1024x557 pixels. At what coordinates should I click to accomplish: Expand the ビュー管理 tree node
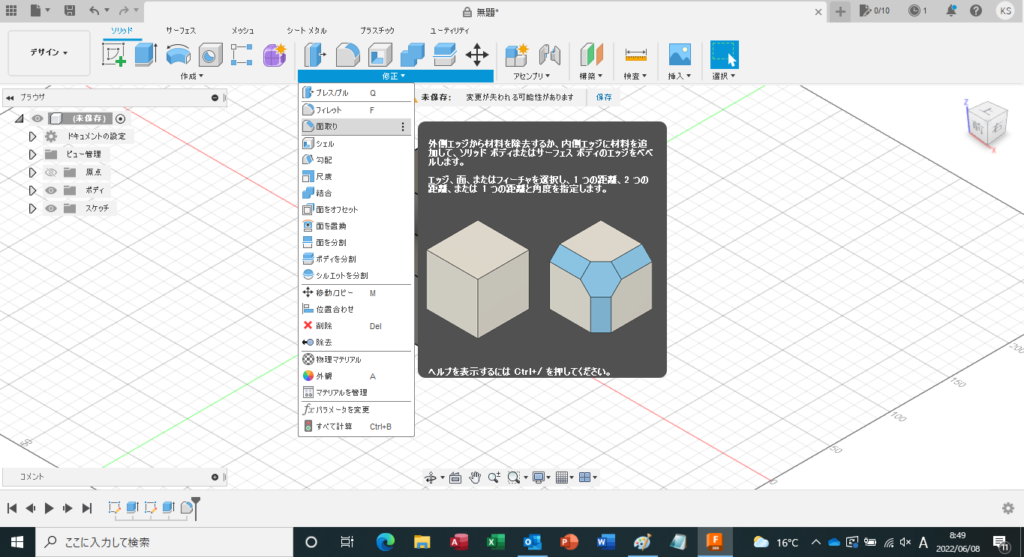pos(32,155)
